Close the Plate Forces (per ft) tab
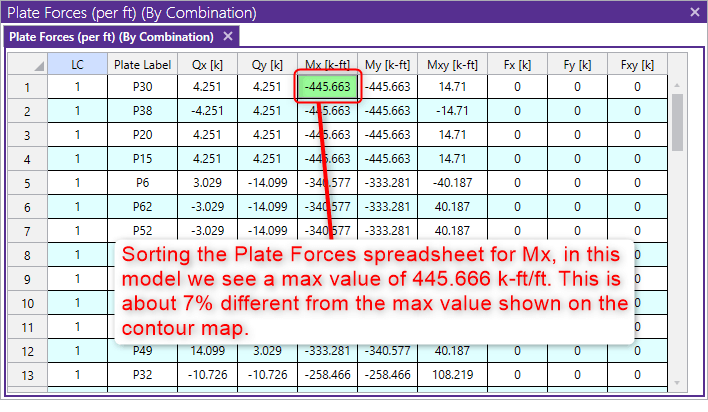708x412 pixels. coord(228,37)
